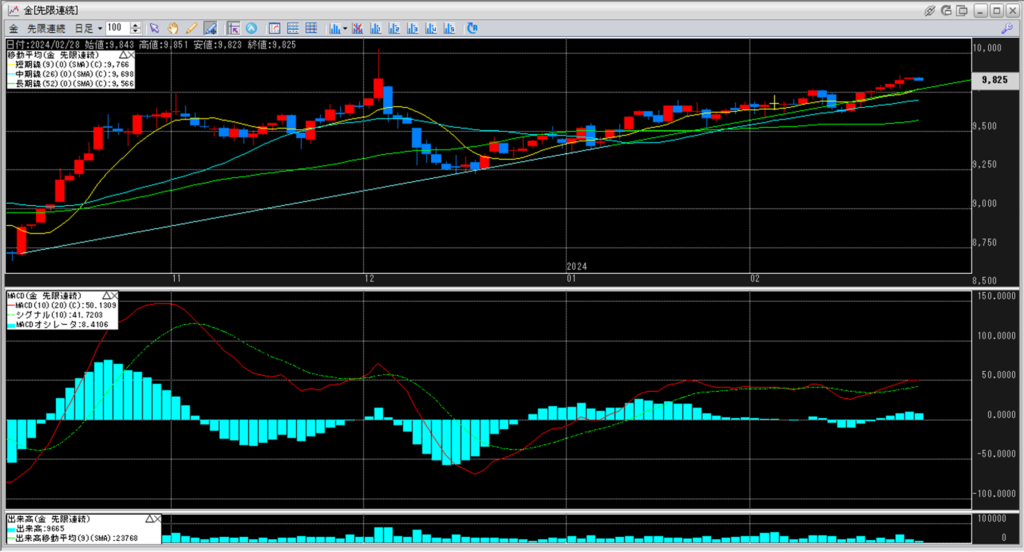The height and width of the screenshot is (552, 1024).
Task: Open the chart type dropdown arrow
Action: coord(345,28)
